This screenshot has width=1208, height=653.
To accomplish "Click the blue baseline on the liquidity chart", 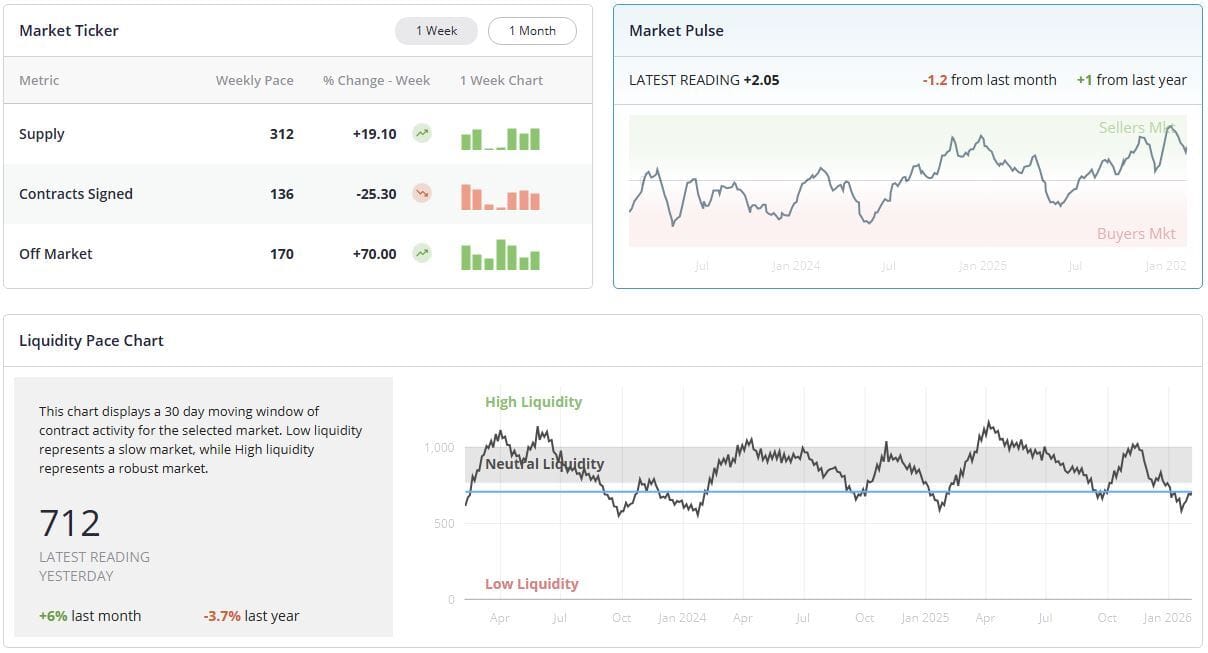I will 828,491.
